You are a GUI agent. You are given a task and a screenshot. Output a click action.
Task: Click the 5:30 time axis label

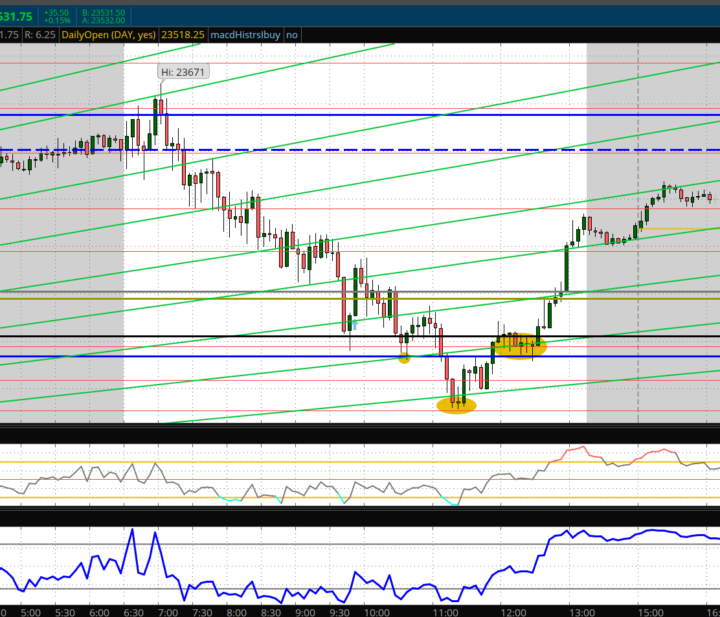point(65,612)
